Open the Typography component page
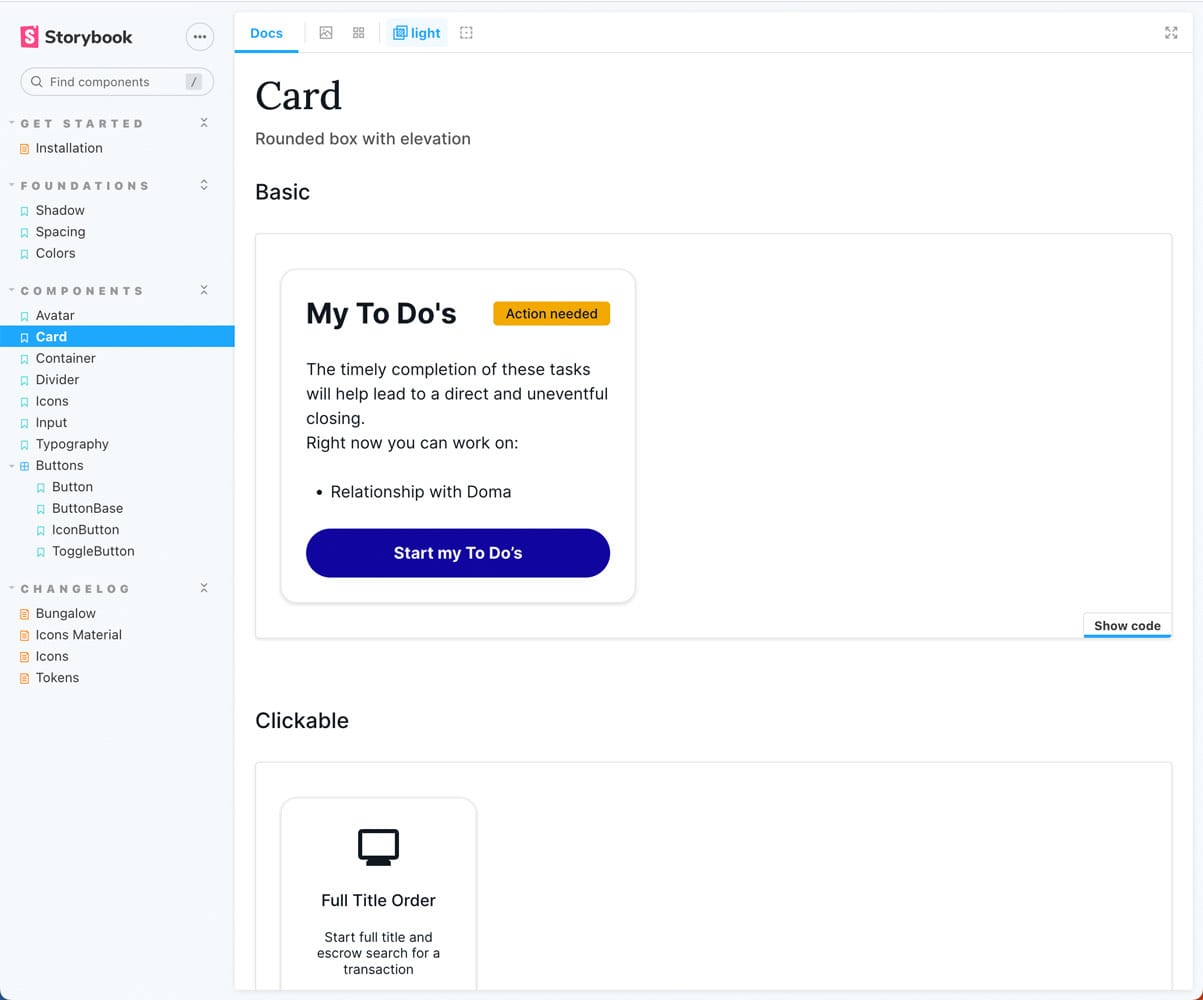Image resolution: width=1203 pixels, height=1000 pixels. [x=72, y=444]
